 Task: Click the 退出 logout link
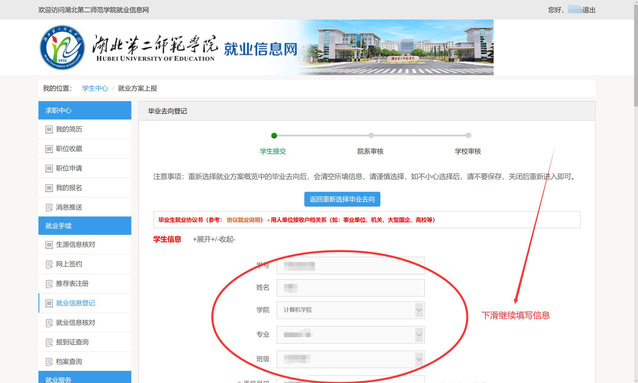(x=589, y=10)
